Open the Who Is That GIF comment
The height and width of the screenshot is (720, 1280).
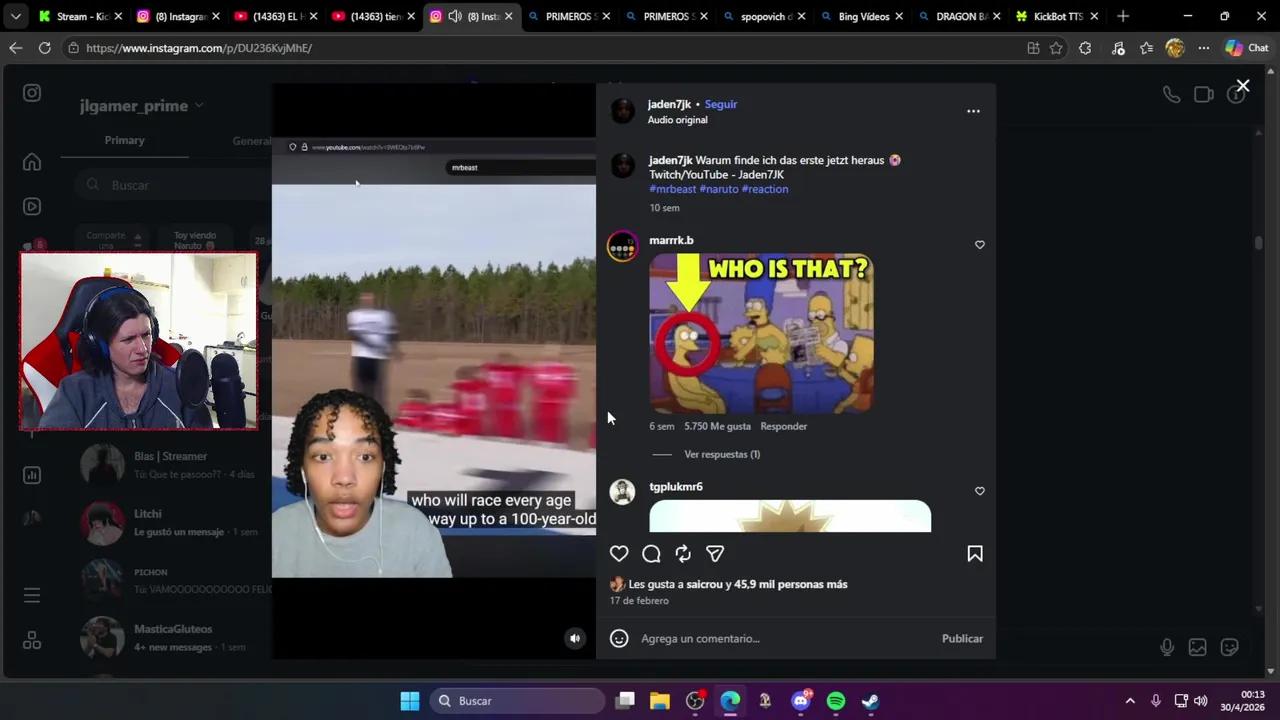click(x=761, y=333)
